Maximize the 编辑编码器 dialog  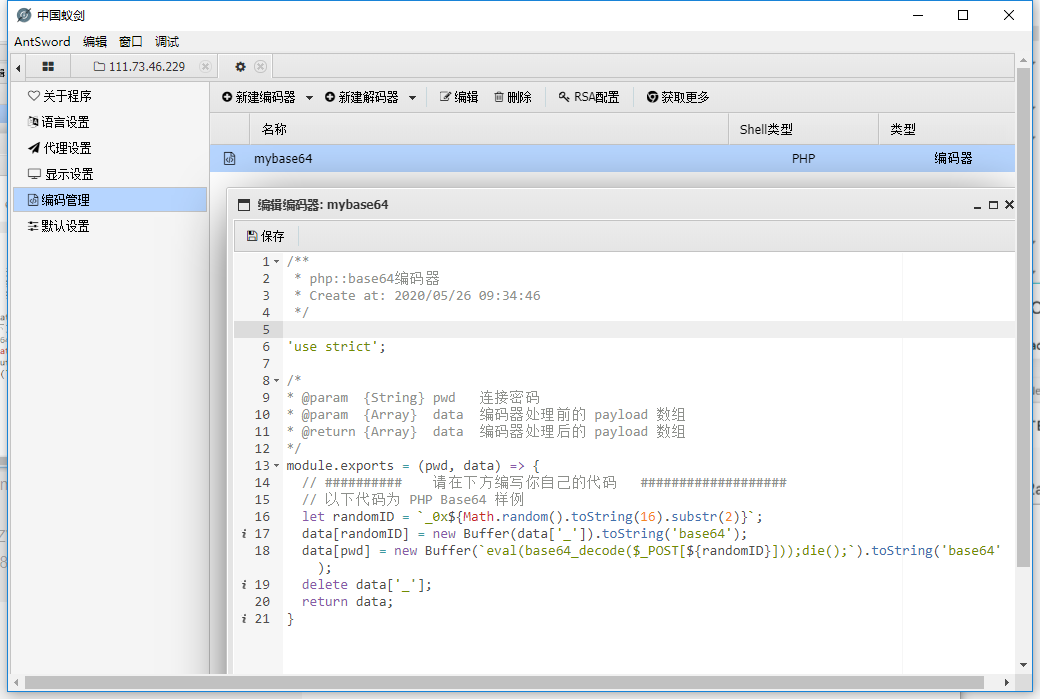point(993,205)
